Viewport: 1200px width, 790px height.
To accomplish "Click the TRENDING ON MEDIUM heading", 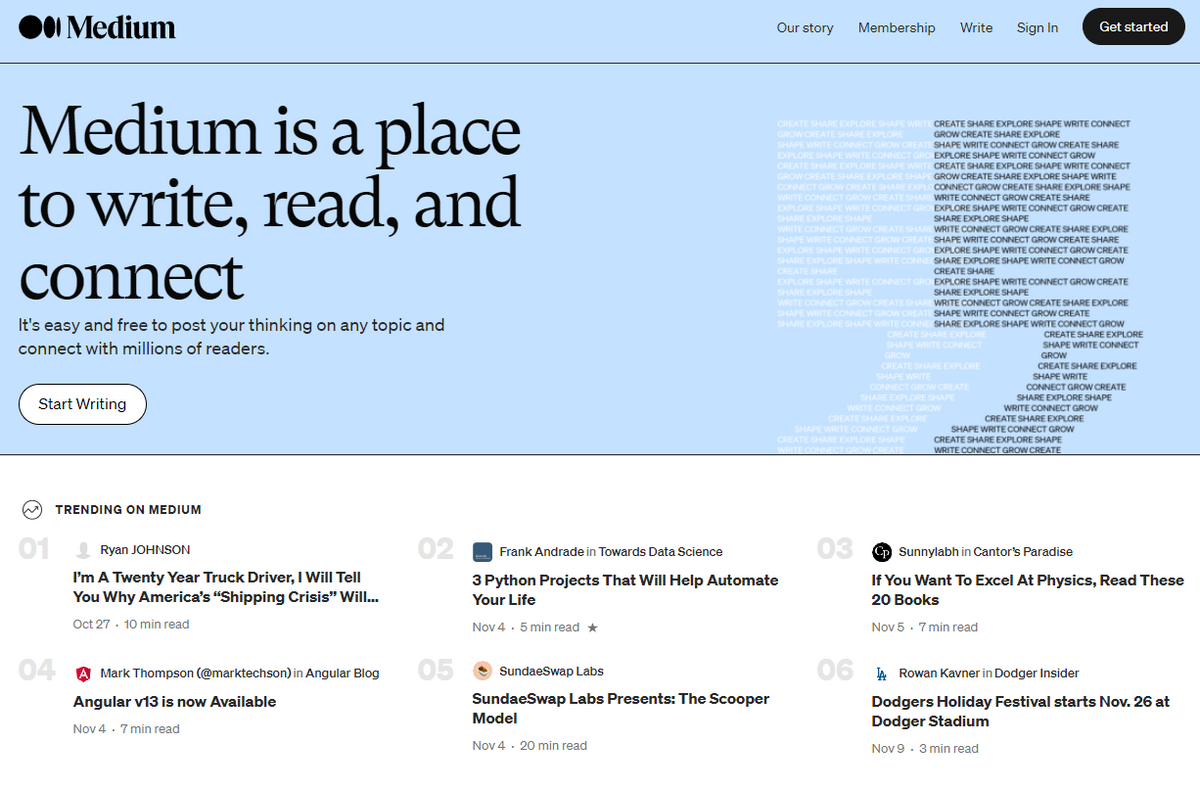I will tap(128, 510).
